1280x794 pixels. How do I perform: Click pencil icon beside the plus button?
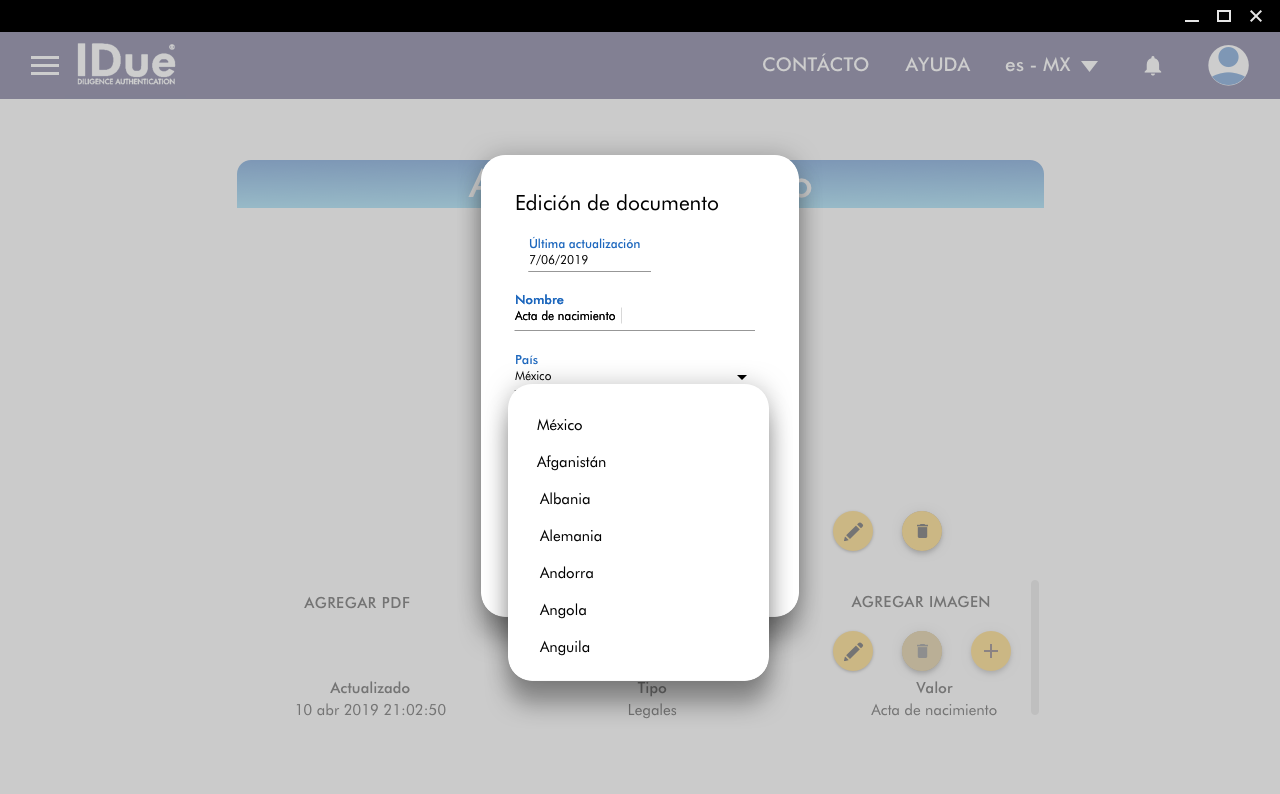point(853,651)
